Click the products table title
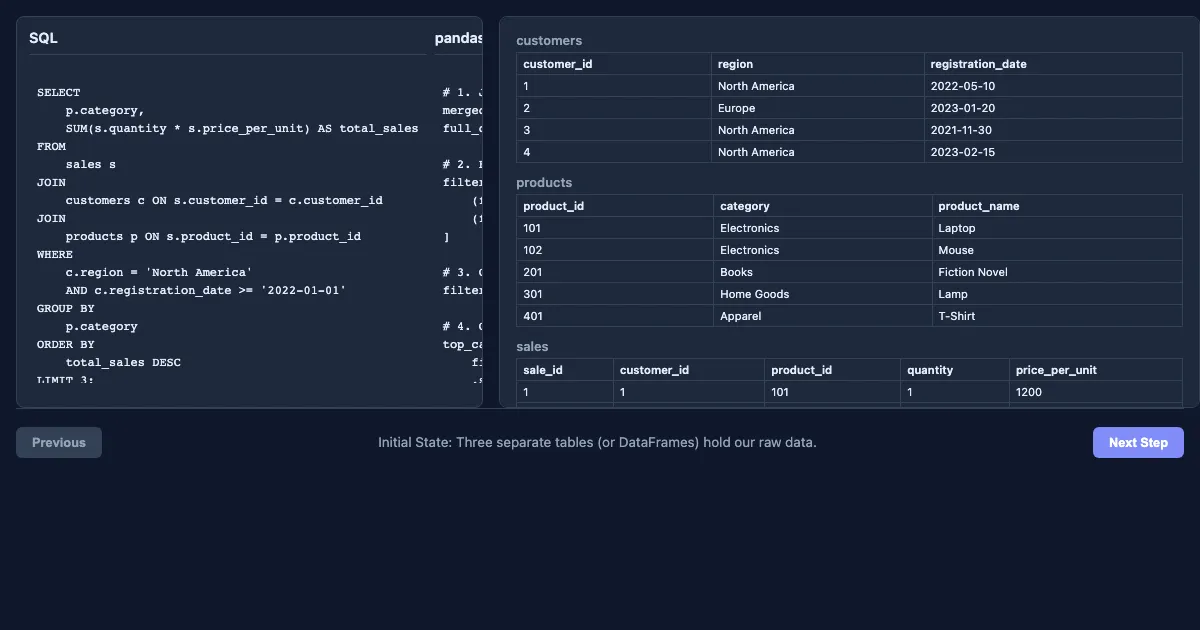1200x630 pixels. tap(544, 183)
